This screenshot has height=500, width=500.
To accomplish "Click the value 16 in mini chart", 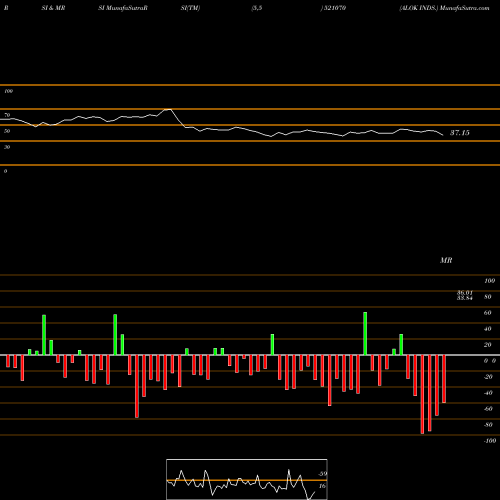I will (x=322, y=486).
